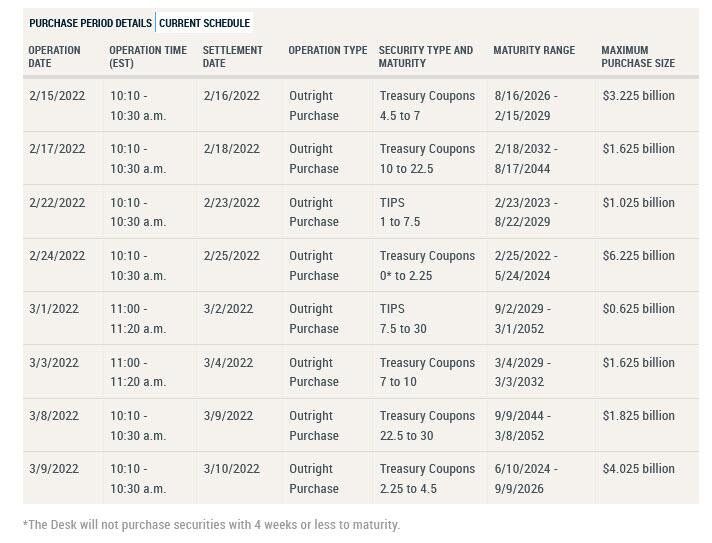This screenshot has width=712, height=543.
Task: Click the Operation Date column header
Action: 54,56
